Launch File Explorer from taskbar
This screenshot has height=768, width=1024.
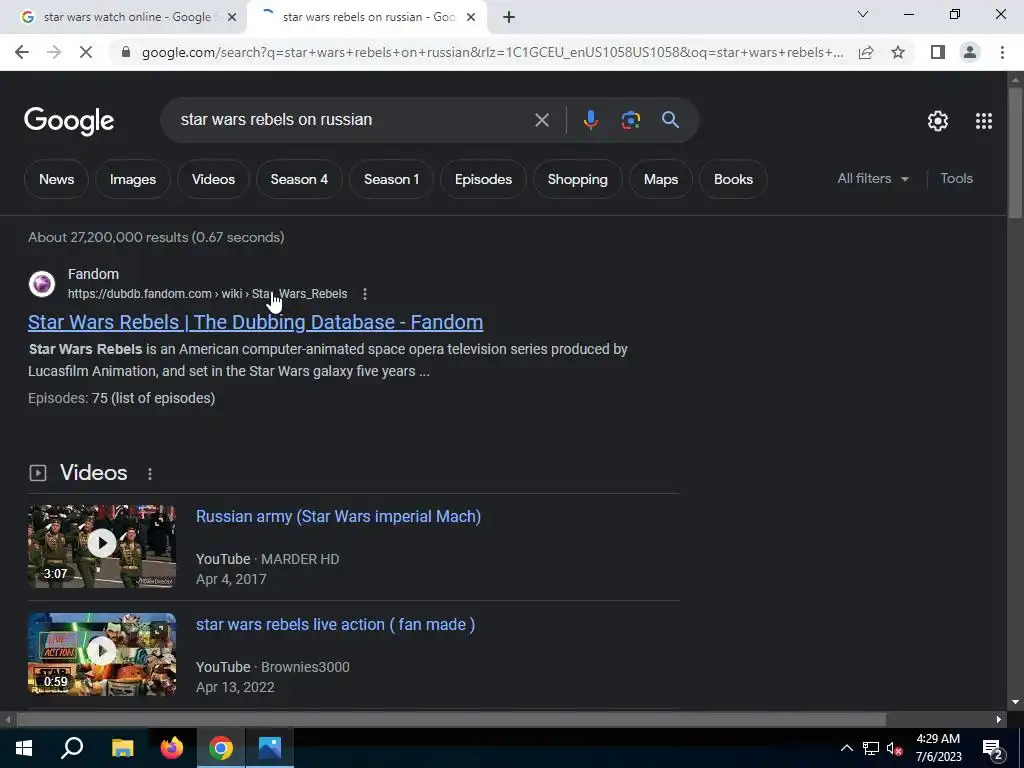tap(122, 748)
